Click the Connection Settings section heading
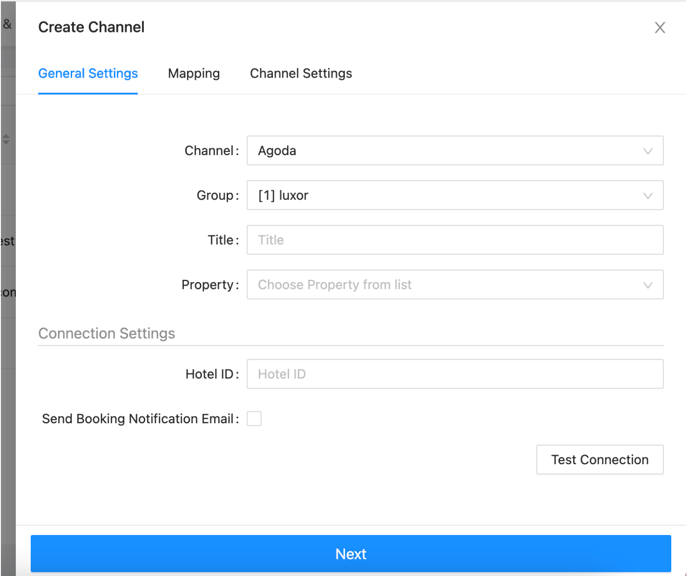The height and width of the screenshot is (576, 688). [x=107, y=333]
